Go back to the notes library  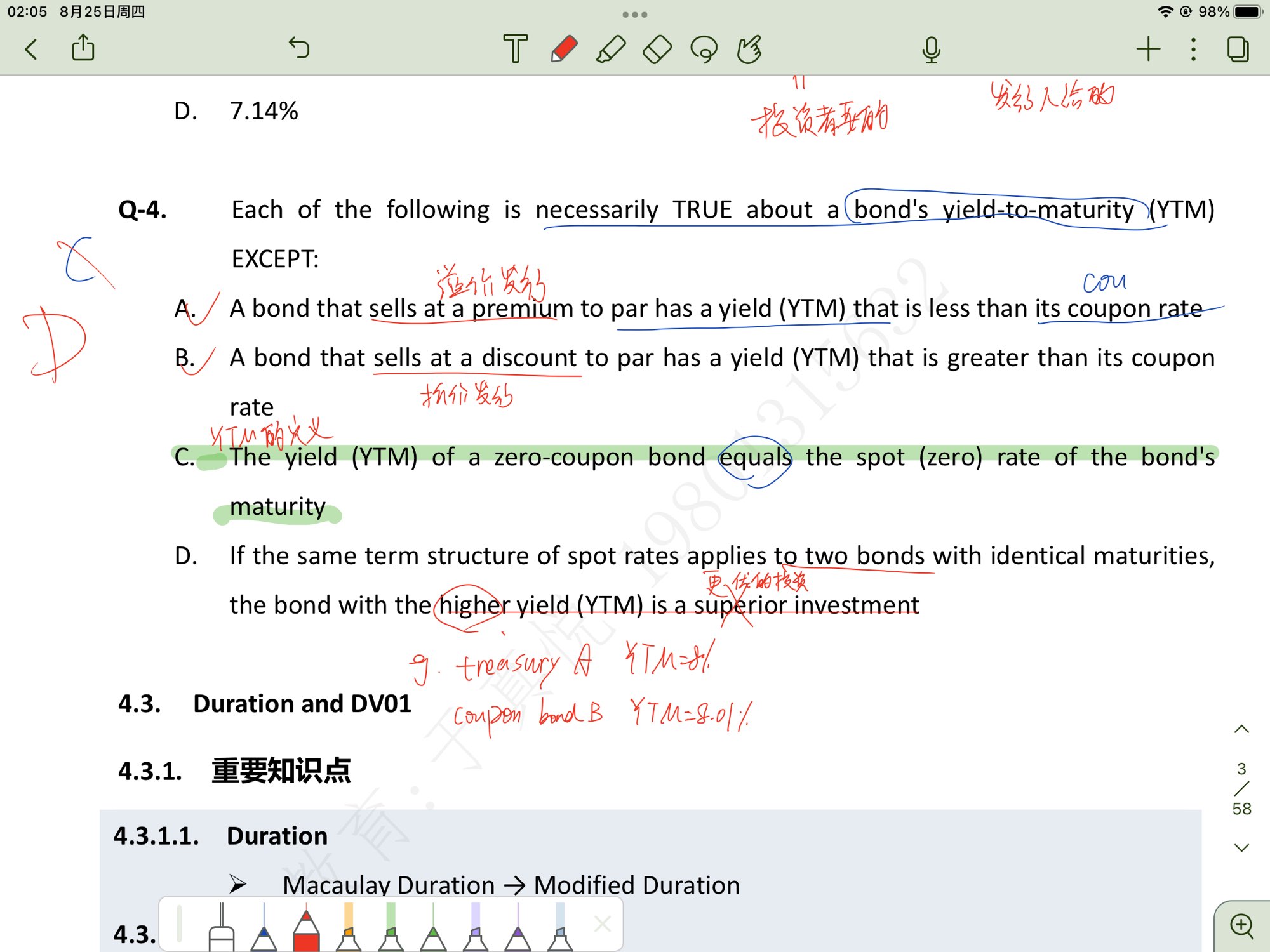(30, 49)
